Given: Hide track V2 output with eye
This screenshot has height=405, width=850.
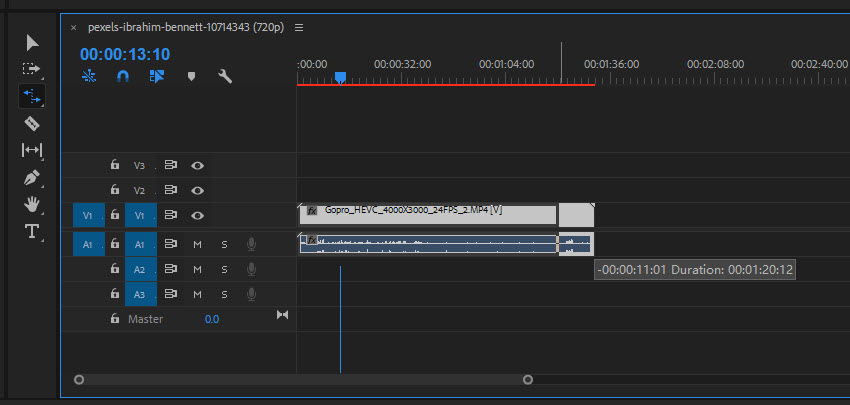Looking at the screenshot, I should pyautogui.click(x=198, y=190).
